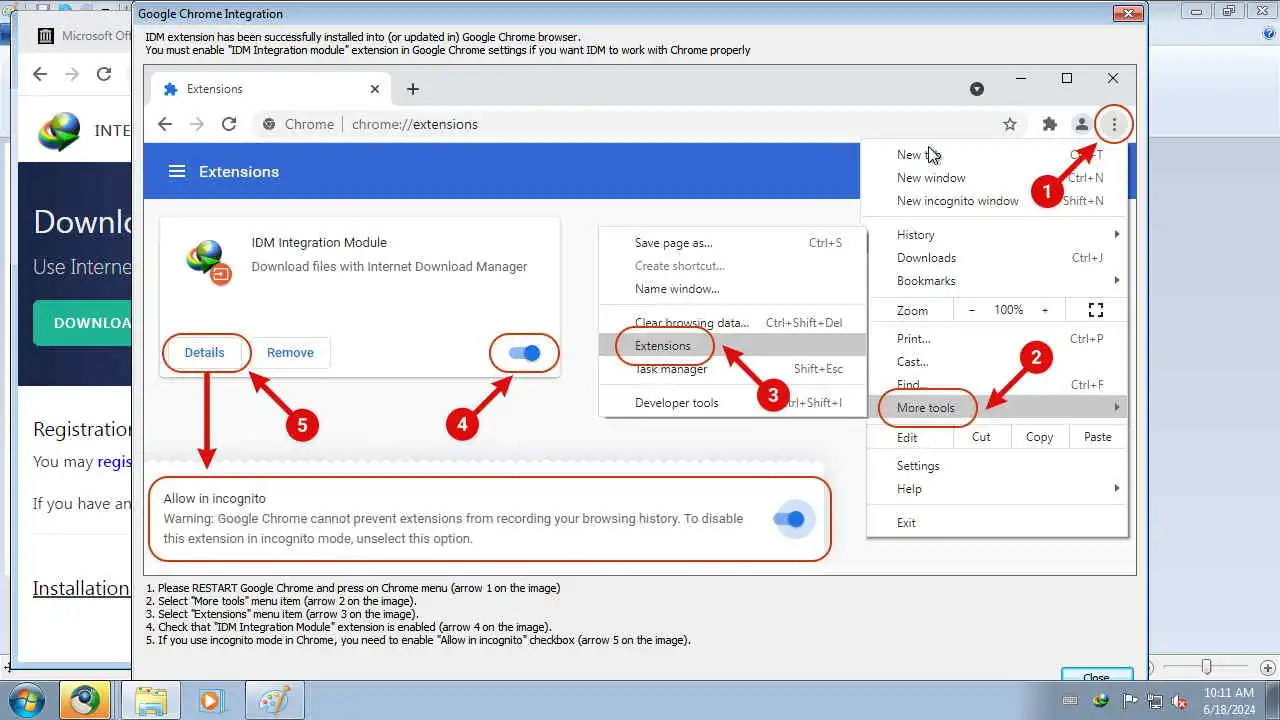The image size is (1280, 720).
Task: Open the tab search dropdown circle in Chrome
Action: click(977, 89)
